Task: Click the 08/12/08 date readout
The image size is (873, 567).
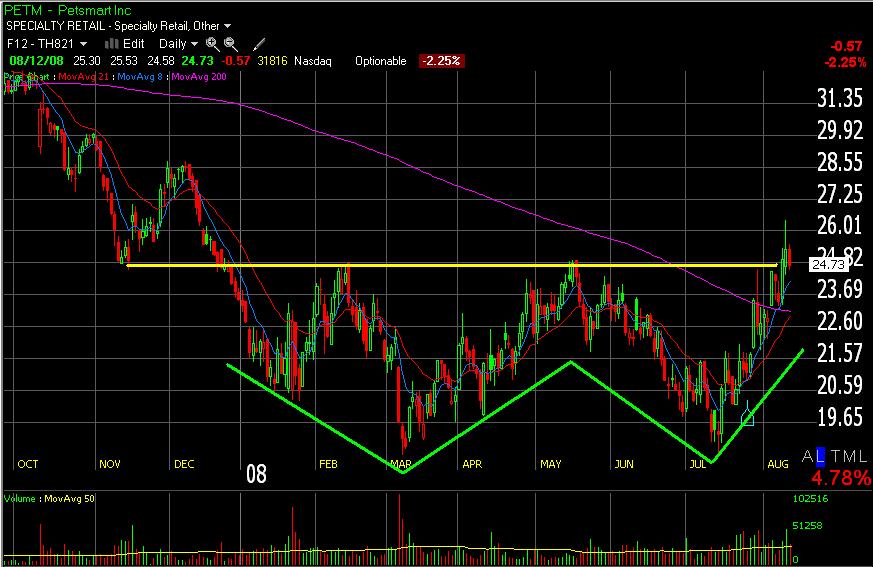Action: [36, 61]
